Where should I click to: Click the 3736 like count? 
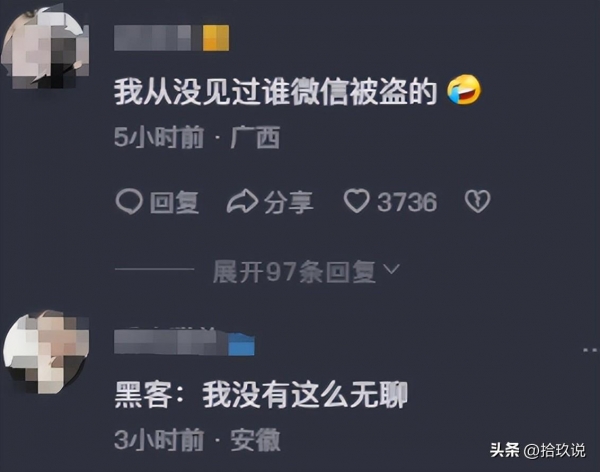coord(407,202)
